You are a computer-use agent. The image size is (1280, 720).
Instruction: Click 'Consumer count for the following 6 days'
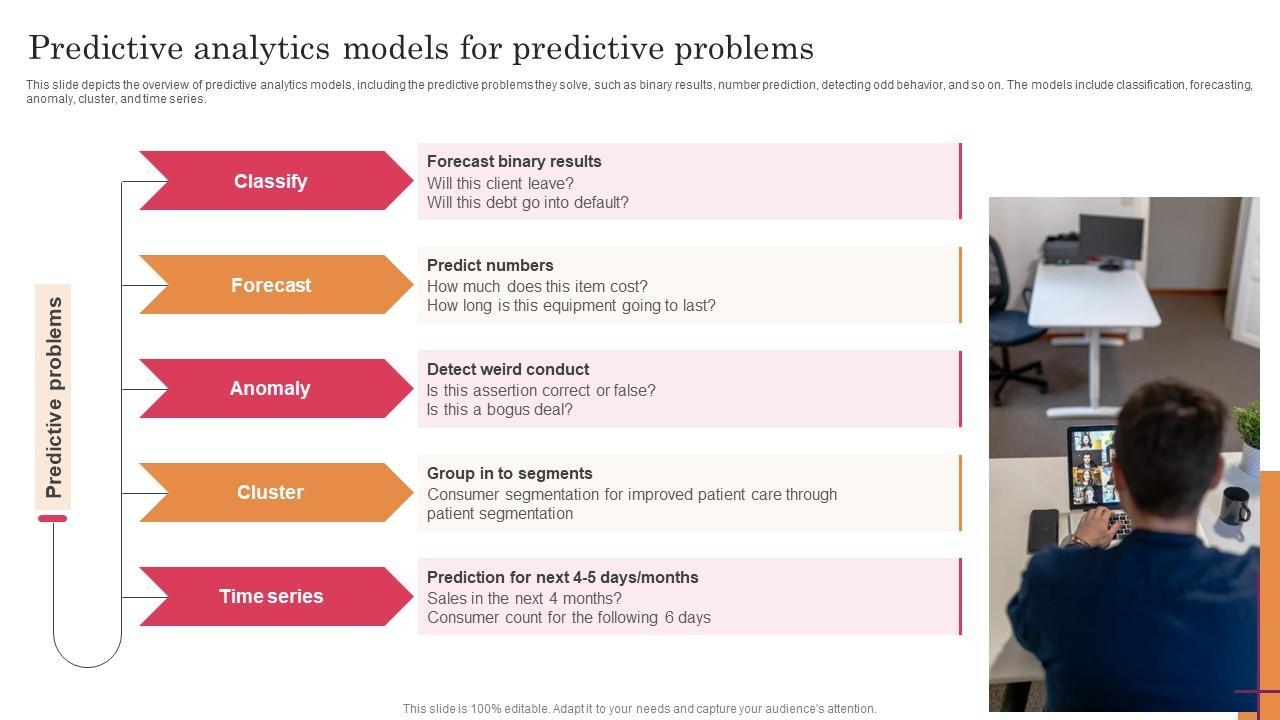click(x=569, y=618)
